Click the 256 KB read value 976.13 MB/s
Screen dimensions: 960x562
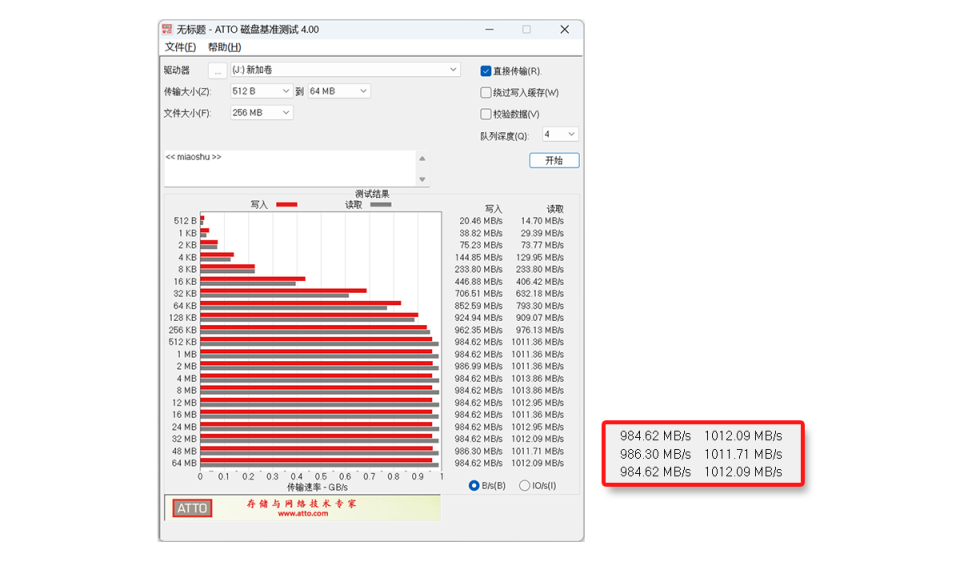coord(540,330)
